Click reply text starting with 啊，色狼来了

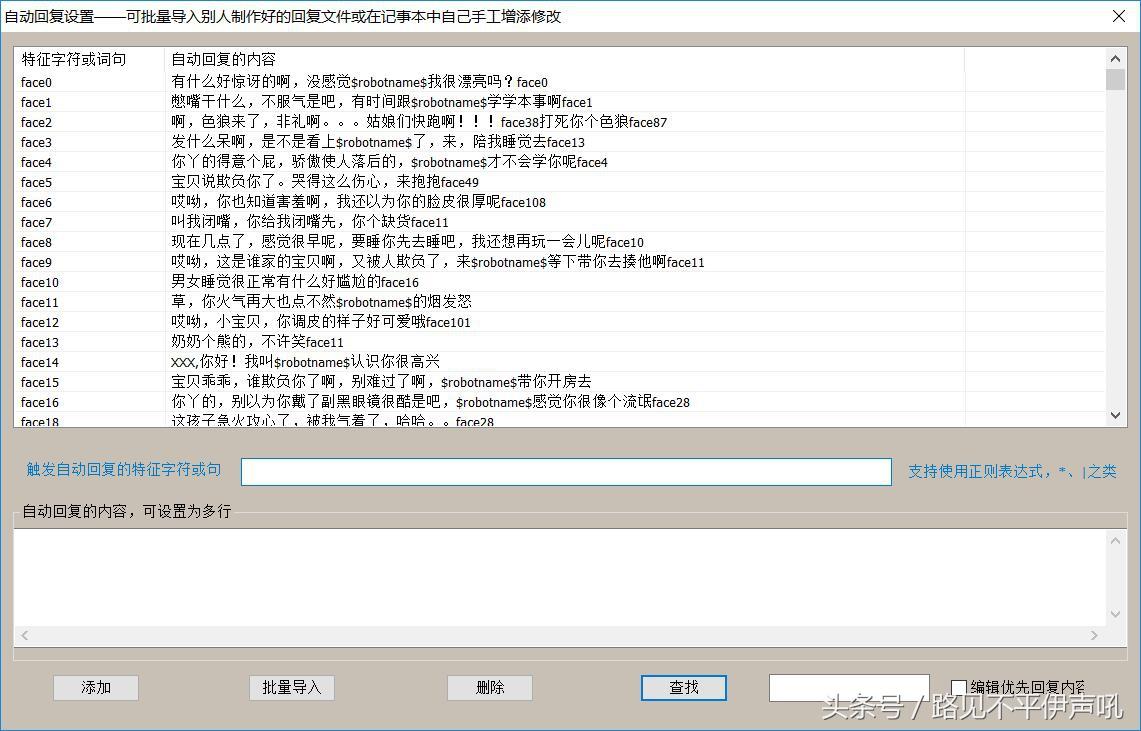pos(419,122)
